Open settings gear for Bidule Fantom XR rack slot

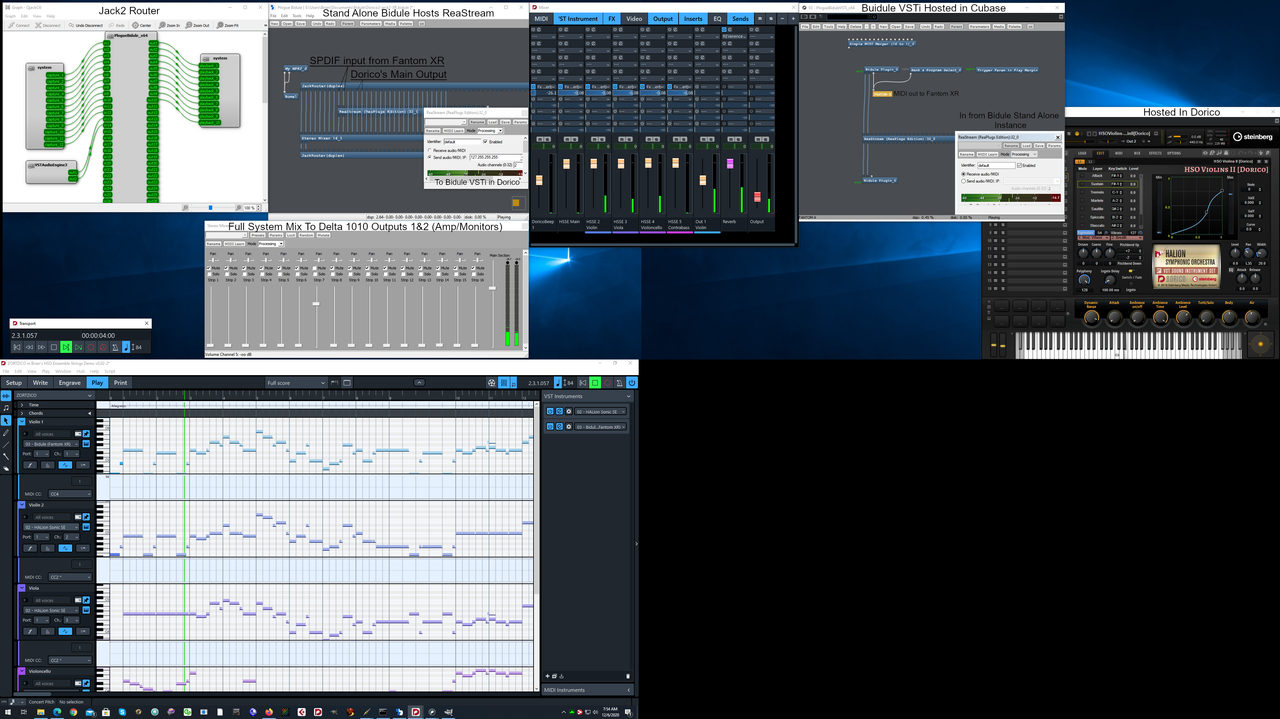pos(569,427)
